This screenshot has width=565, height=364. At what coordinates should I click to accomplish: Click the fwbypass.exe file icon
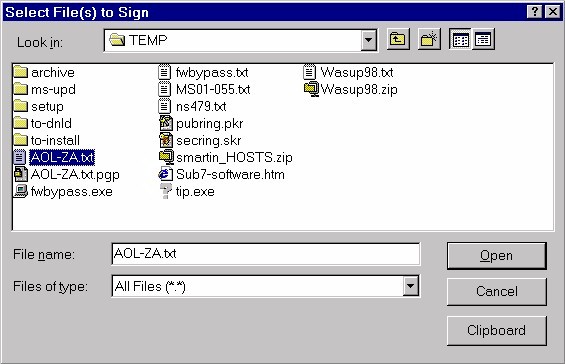pyautogui.click(x=21, y=191)
